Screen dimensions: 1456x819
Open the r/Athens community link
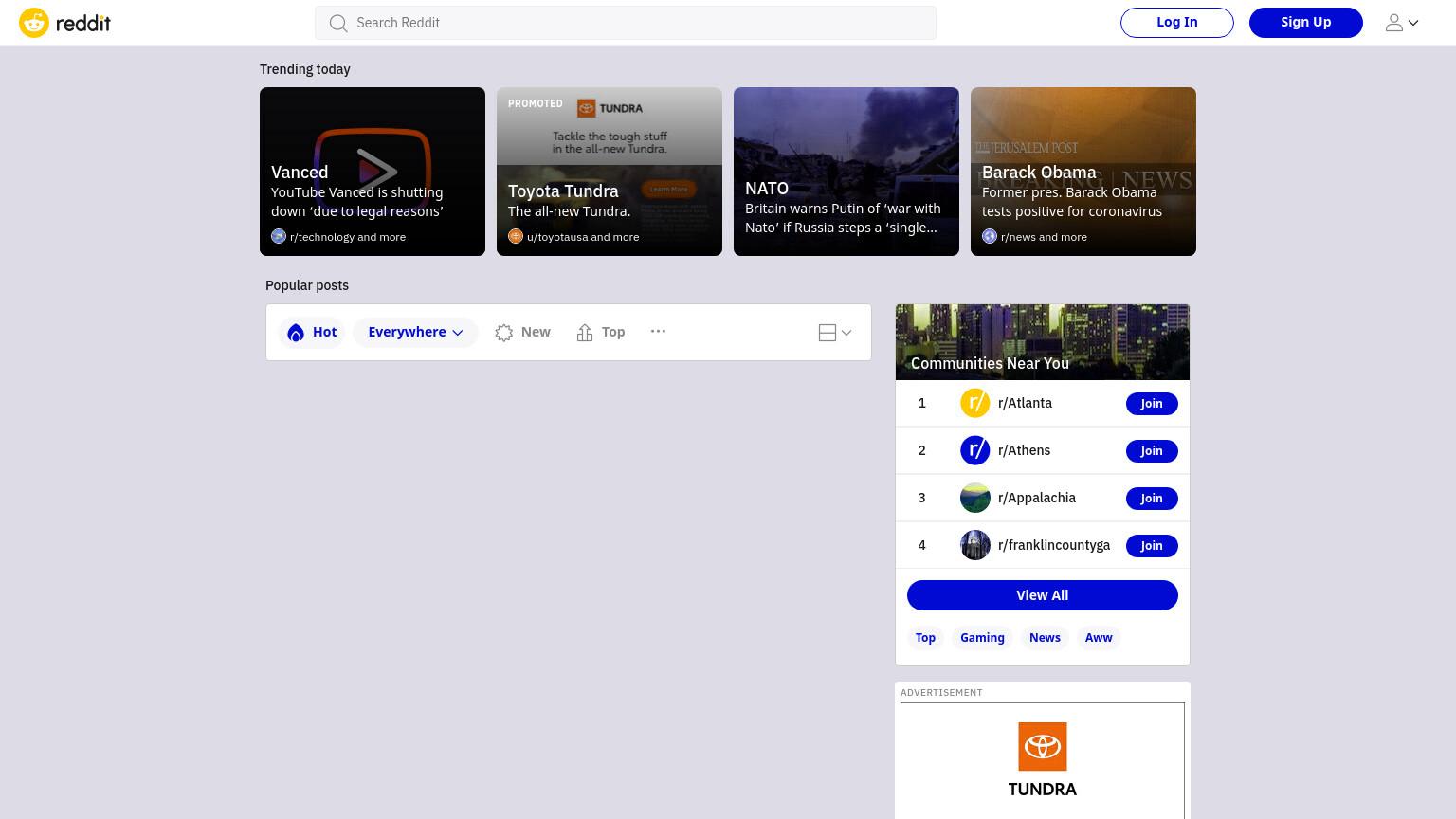point(1024,450)
